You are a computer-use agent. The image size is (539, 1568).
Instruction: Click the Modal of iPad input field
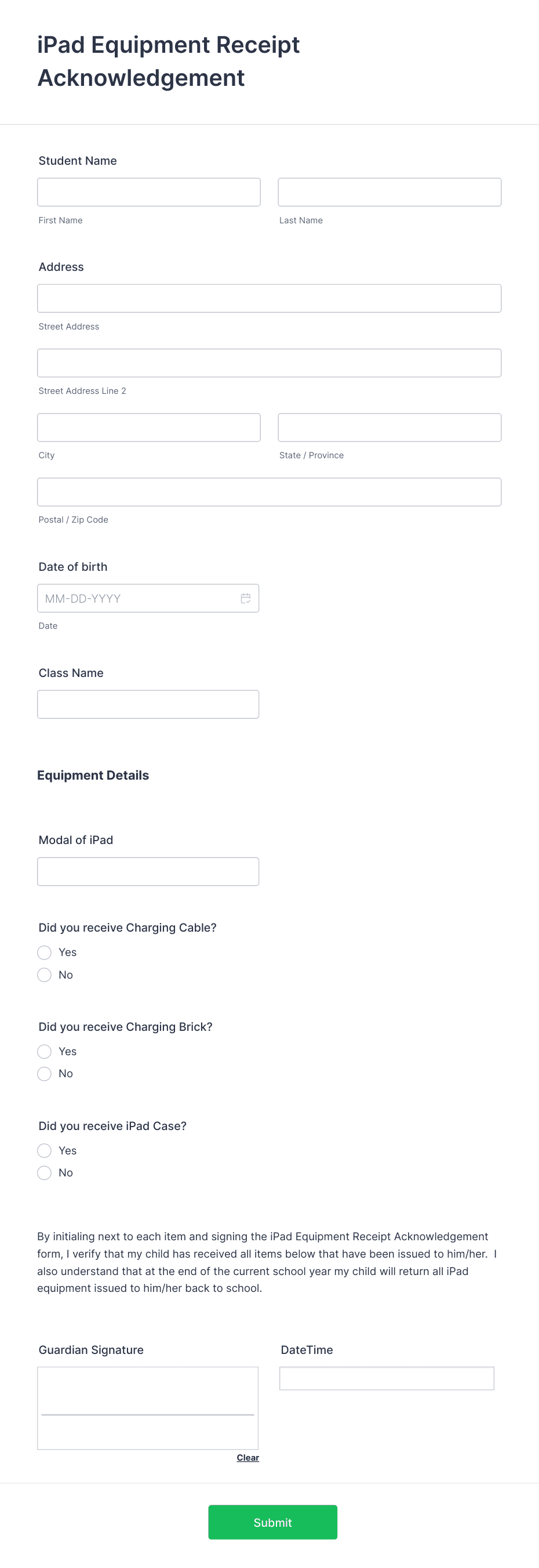(x=148, y=871)
